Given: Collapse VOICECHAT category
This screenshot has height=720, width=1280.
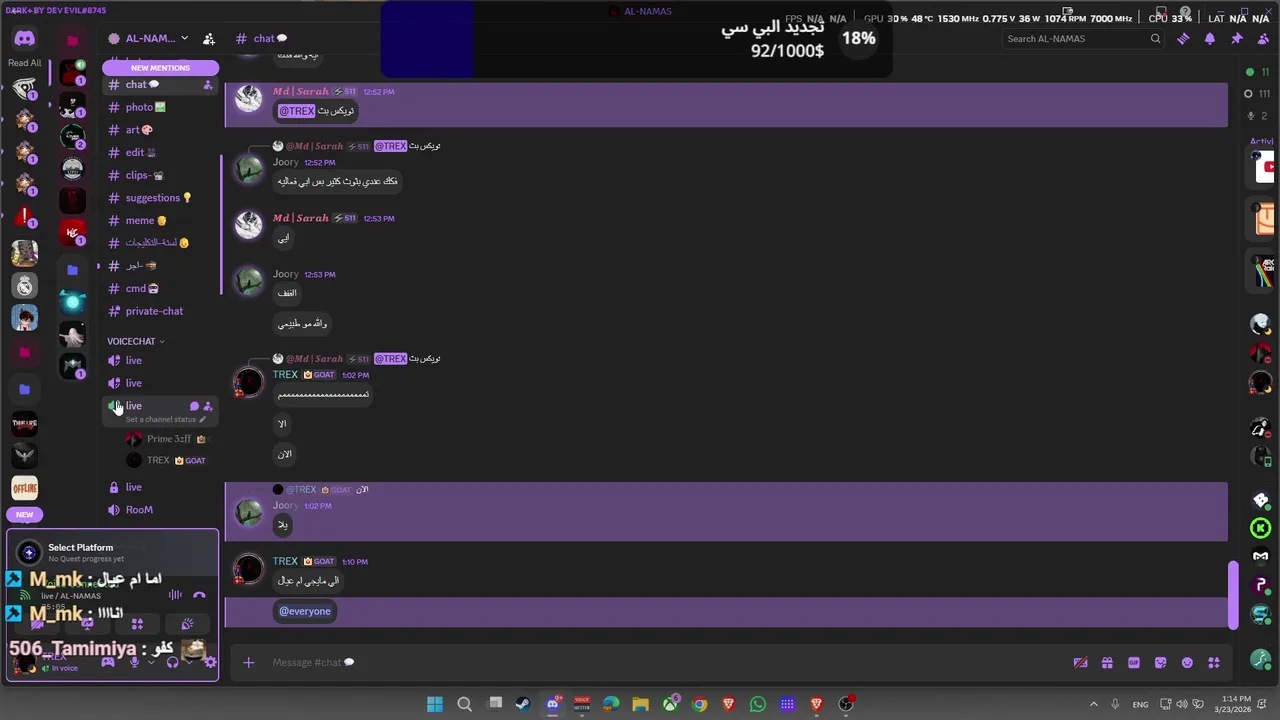Looking at the screenshot, I should 136,341.
